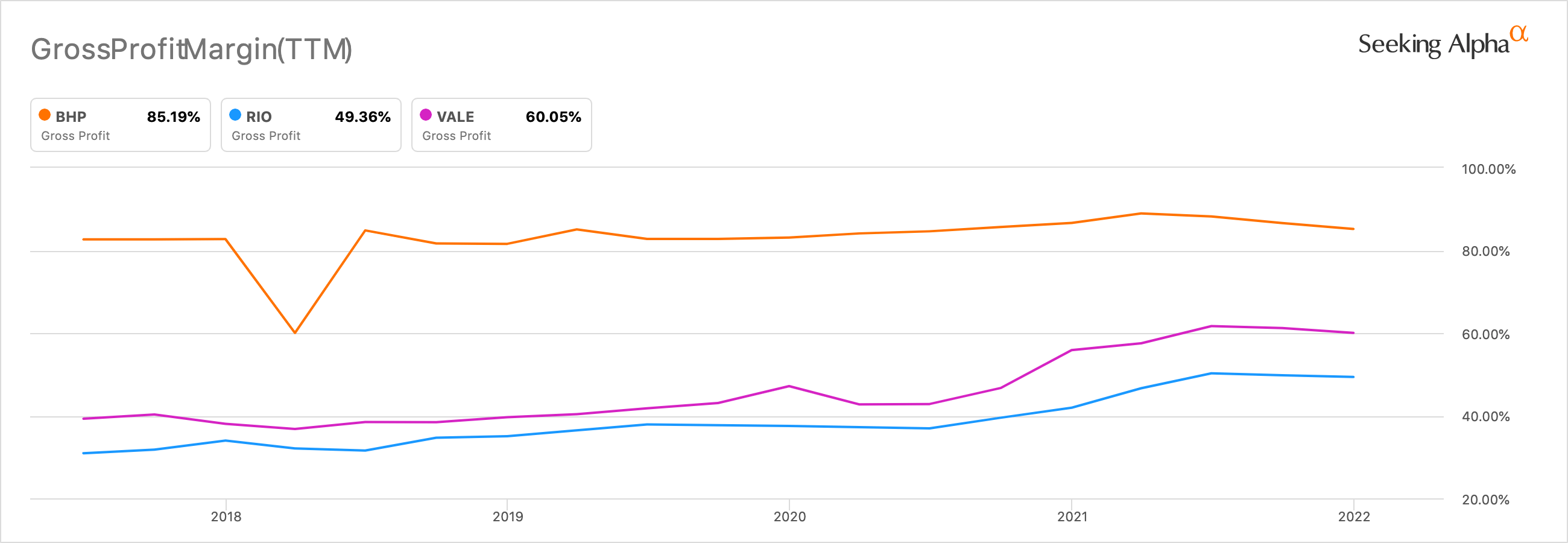Screen dimensions: 1568x543
Task: Click the VALE 60.05% value
Action: pos(553,117)
